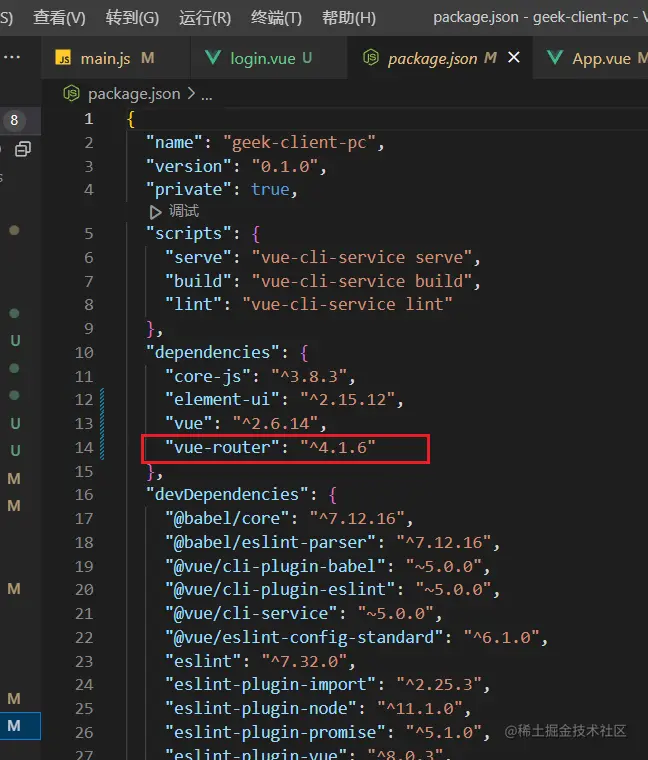The height and width of the screenshot is (760, 648).
Task: Click the "eslint-plugin-import" key
Action: (270, 684)
